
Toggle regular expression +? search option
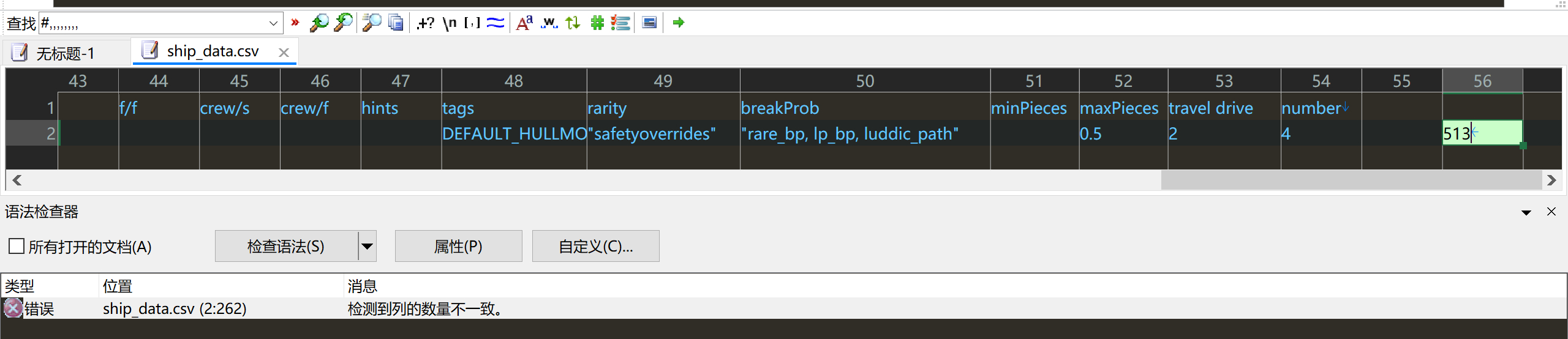(x=425, y=23)
